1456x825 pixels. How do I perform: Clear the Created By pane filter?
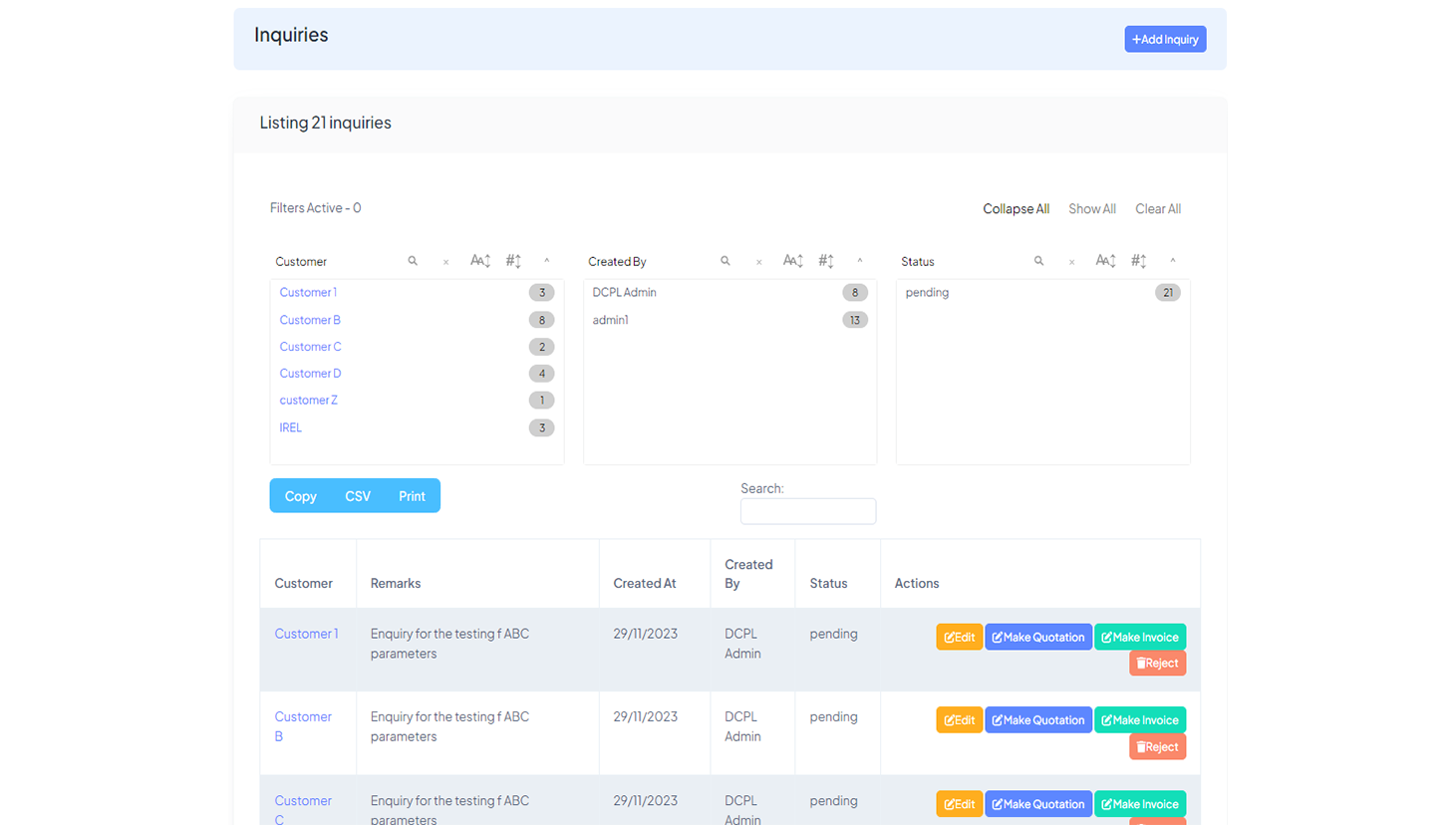pos(758,262)
